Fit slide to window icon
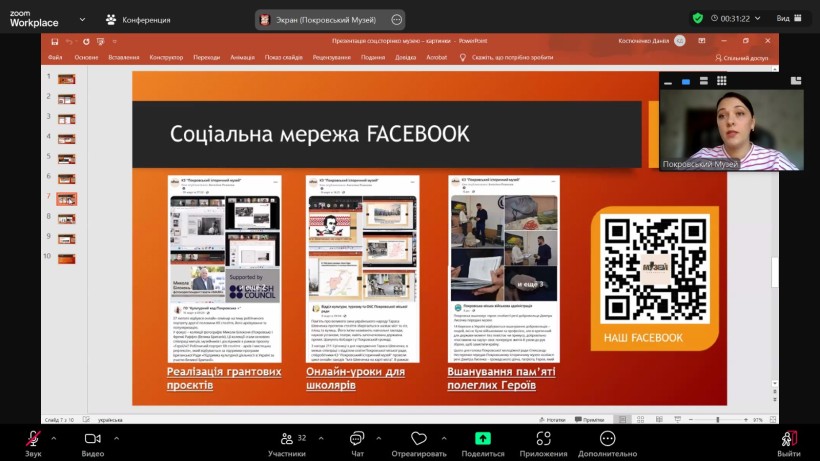Viewport: 820px width, 461px height. coord(773,420)
